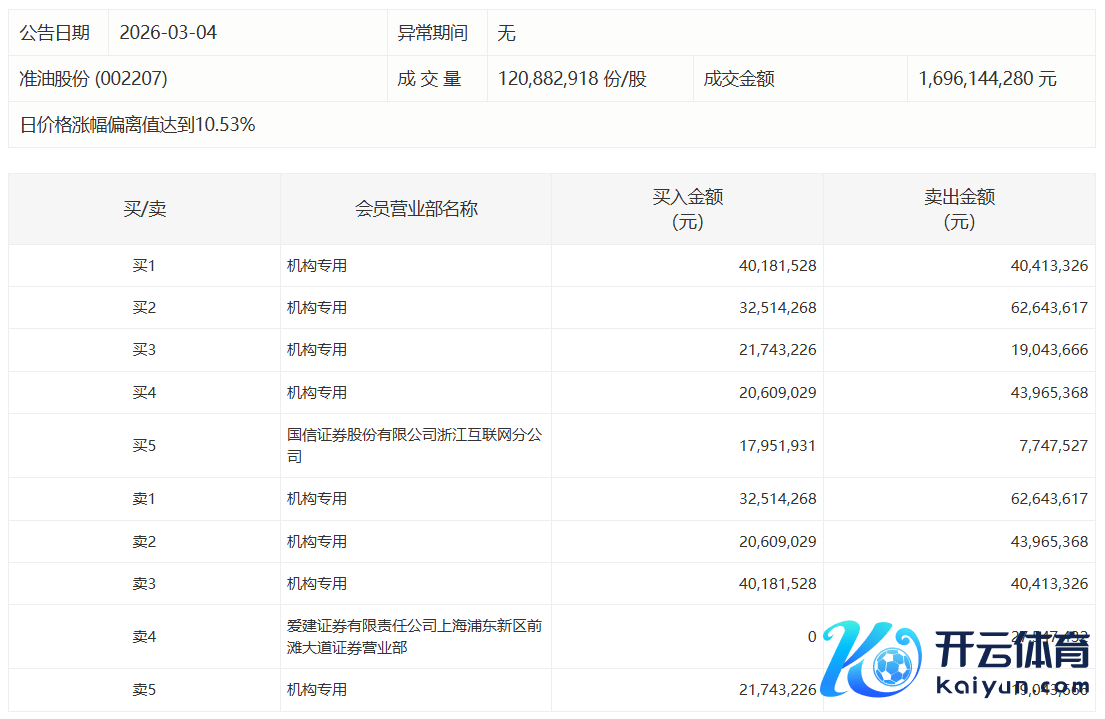The height and width of the screenshot is (719, 1105).
Task: Select the 异常期间 label cell
Action: coord(433,33)
